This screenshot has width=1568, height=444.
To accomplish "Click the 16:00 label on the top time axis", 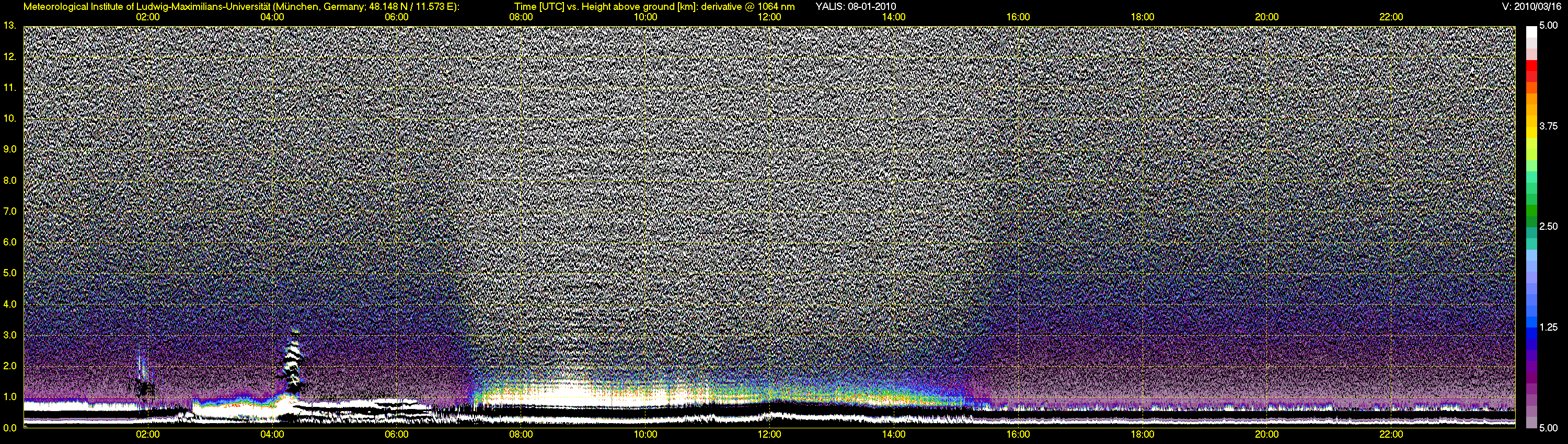I will tap(1018, 17).
